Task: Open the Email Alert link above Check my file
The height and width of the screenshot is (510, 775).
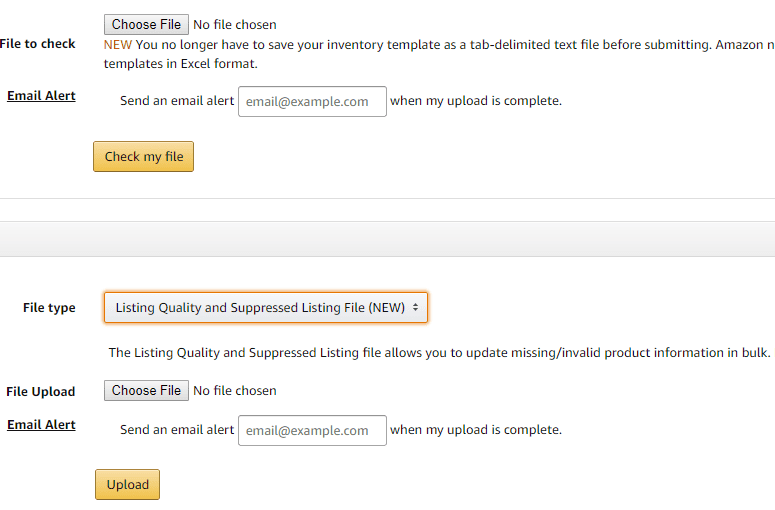Action: point(41,96)
